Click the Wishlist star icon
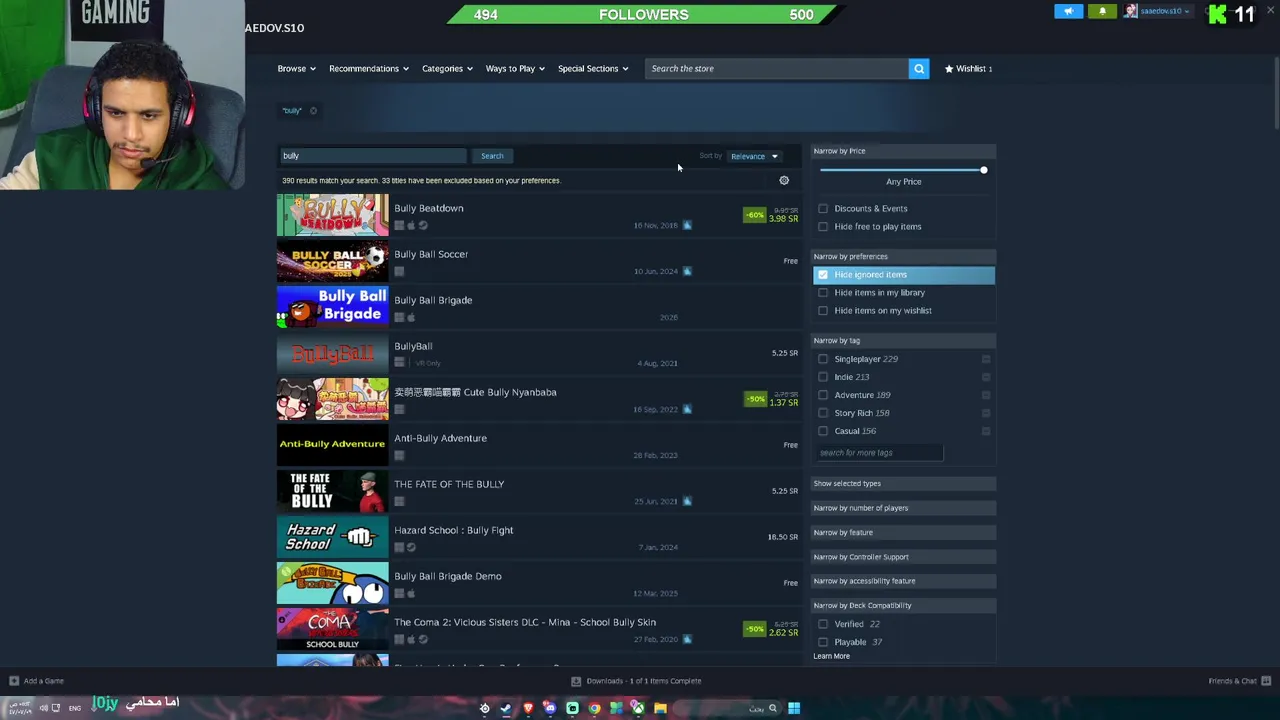1280x720 pixels. pyautogui.click(x=949, y=69)
